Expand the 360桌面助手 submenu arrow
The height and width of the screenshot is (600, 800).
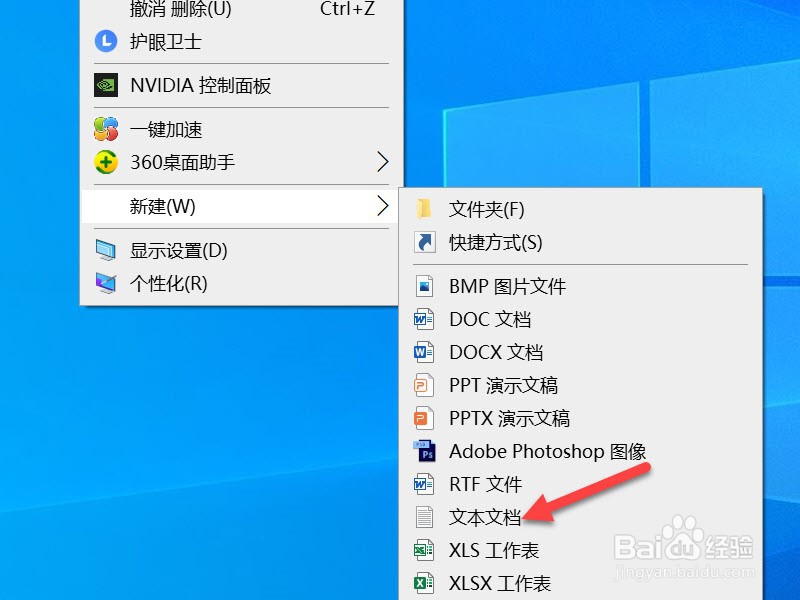(383, 162)
